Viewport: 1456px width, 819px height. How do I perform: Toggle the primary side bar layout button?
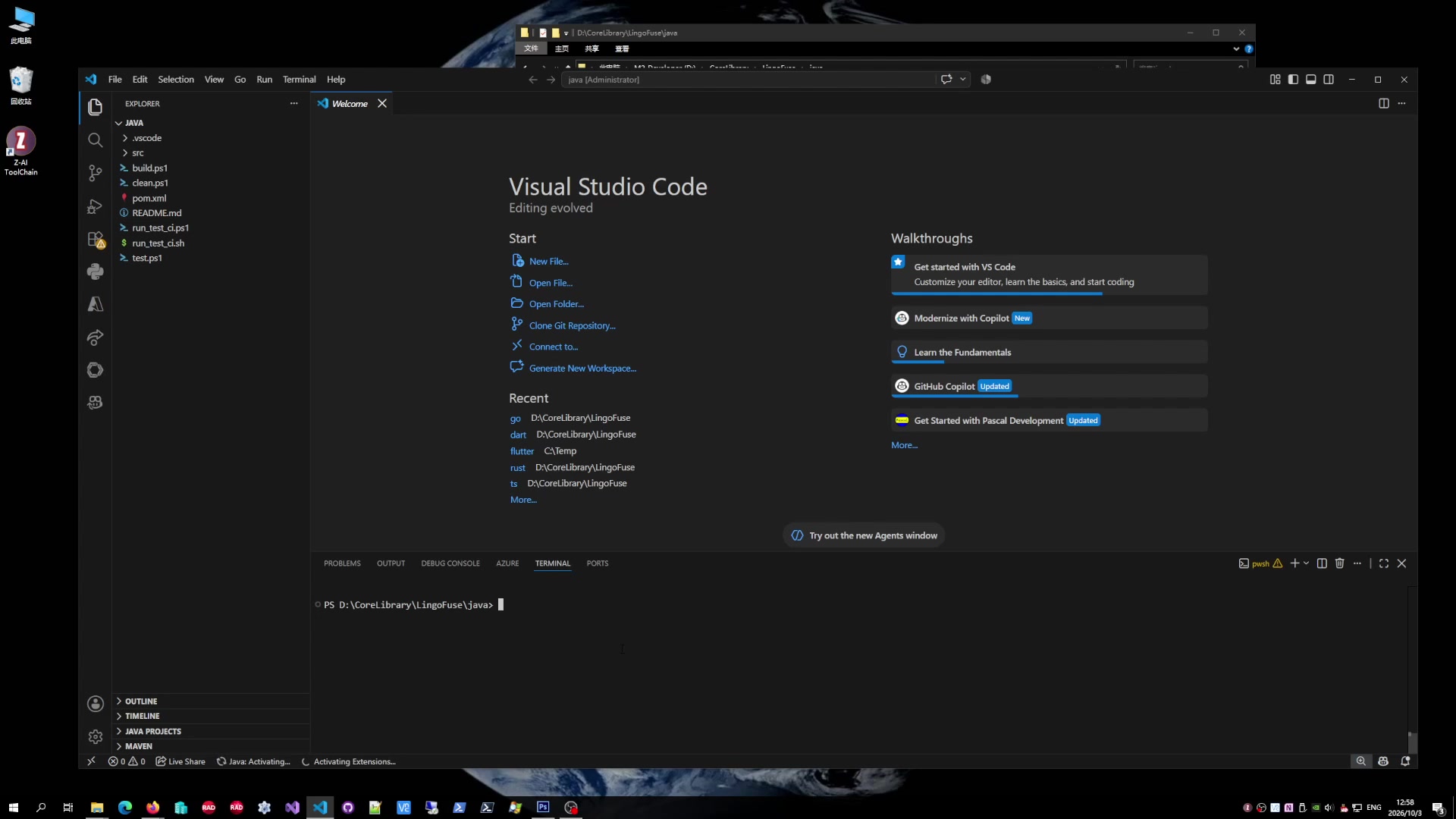pos(1293,80)
